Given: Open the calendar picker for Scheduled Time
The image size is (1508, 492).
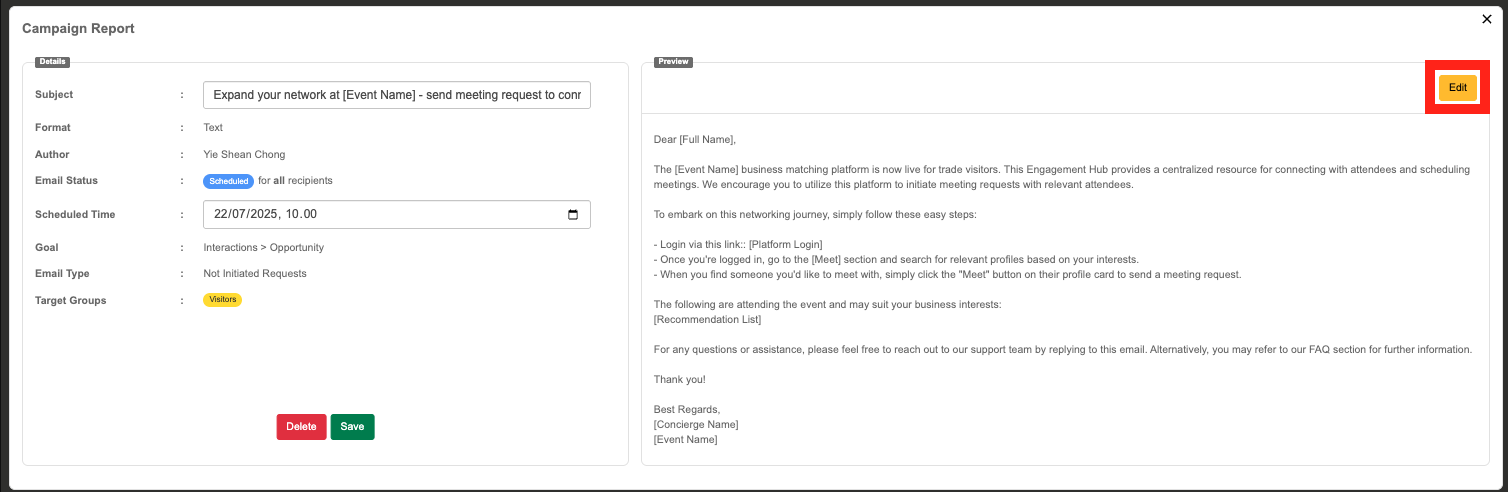Looking at the screenshot, I should 573,215.
